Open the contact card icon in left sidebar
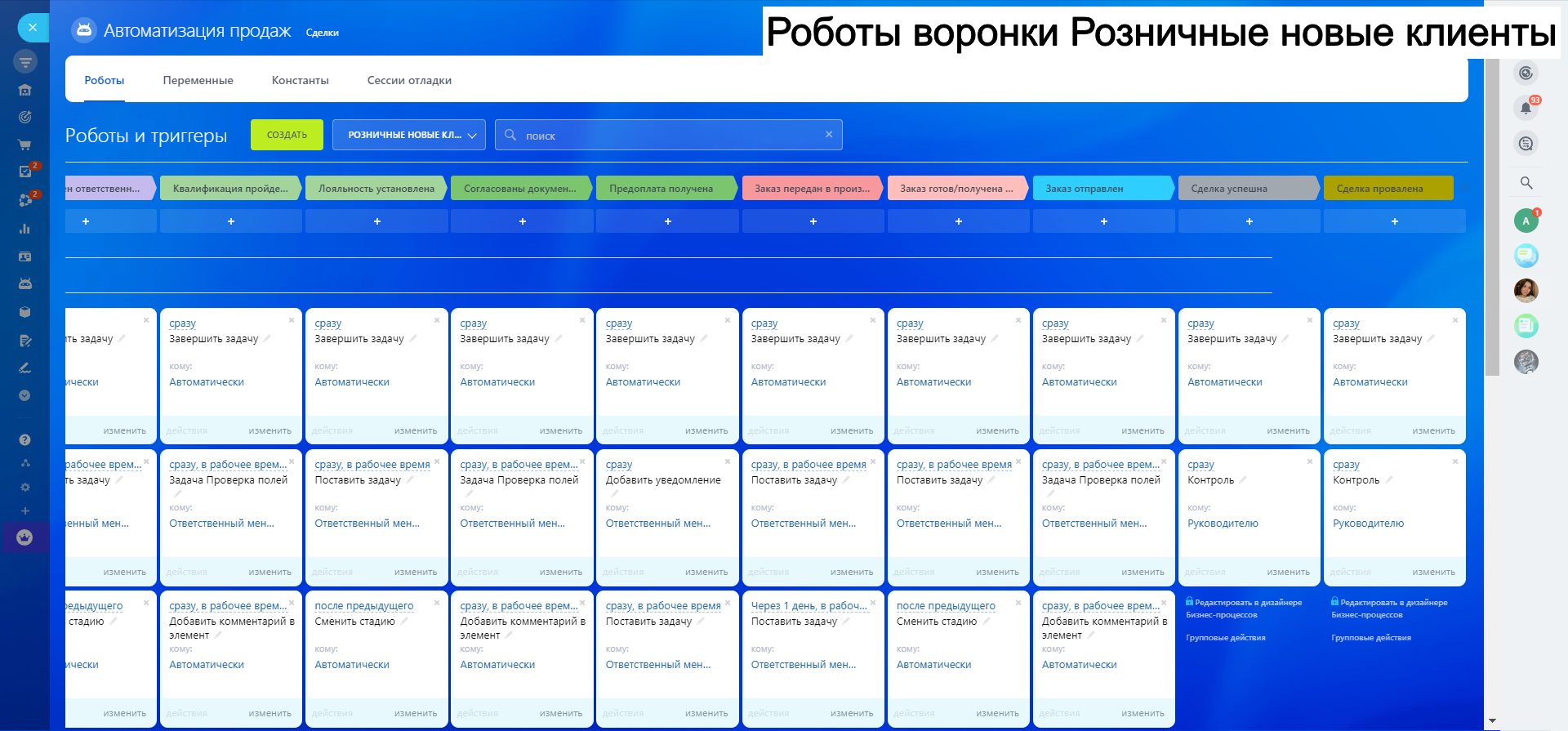 tap(25, 256)
